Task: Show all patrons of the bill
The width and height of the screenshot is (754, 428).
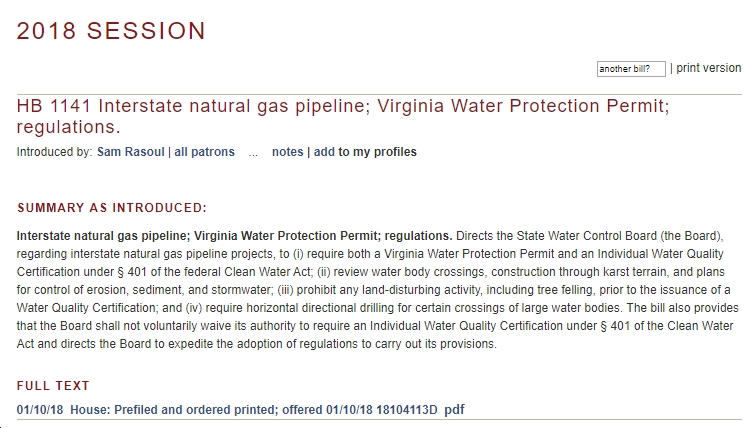Action: (204, 152)
